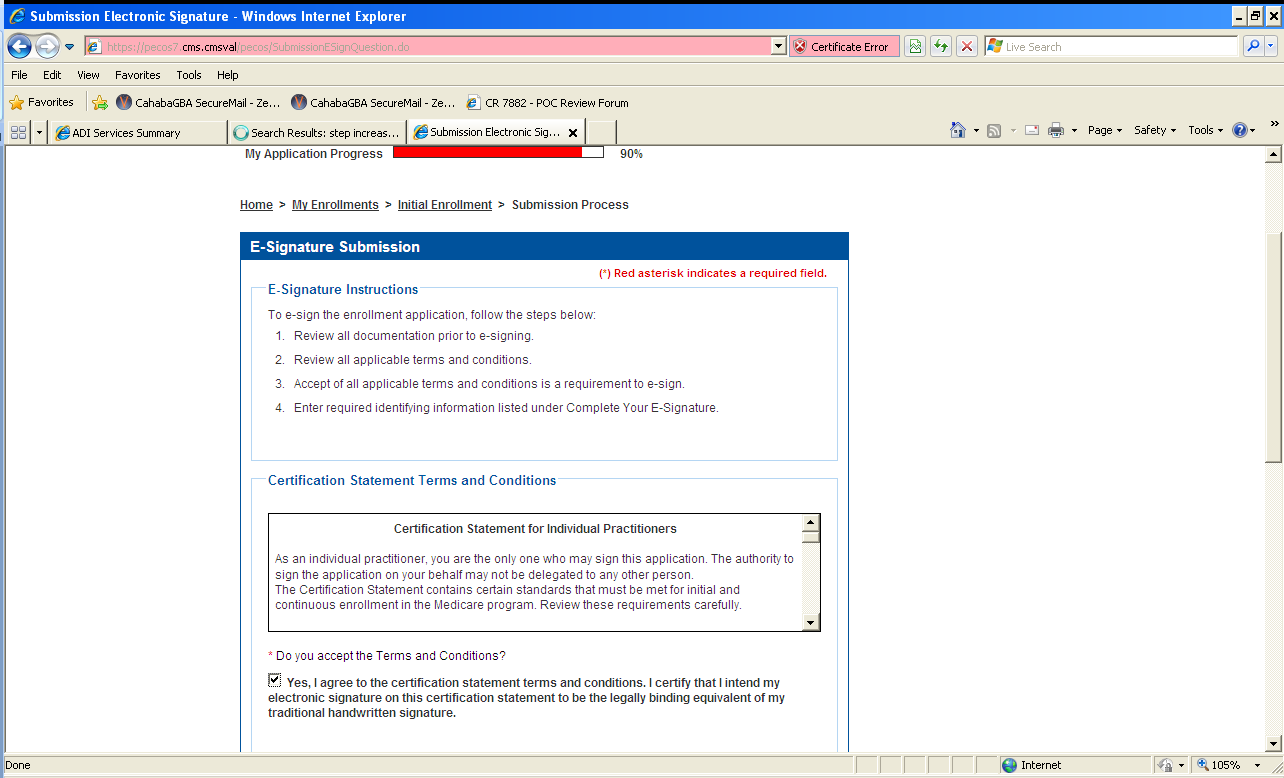Image resolution: width=1284 pixels, height=778 pixels.
Task: Click the Read Mail envelope icon
Action: [1032, 131]
